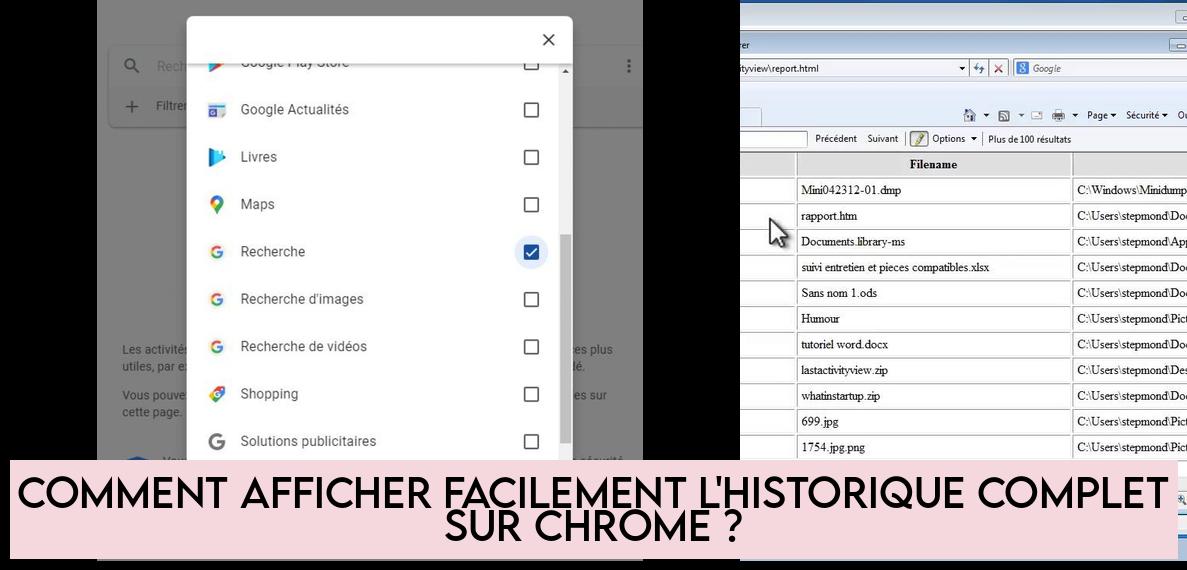Click the Sans nom 1.ods cell
Viewport: 1187px width, 570px height.
(933, 293)
